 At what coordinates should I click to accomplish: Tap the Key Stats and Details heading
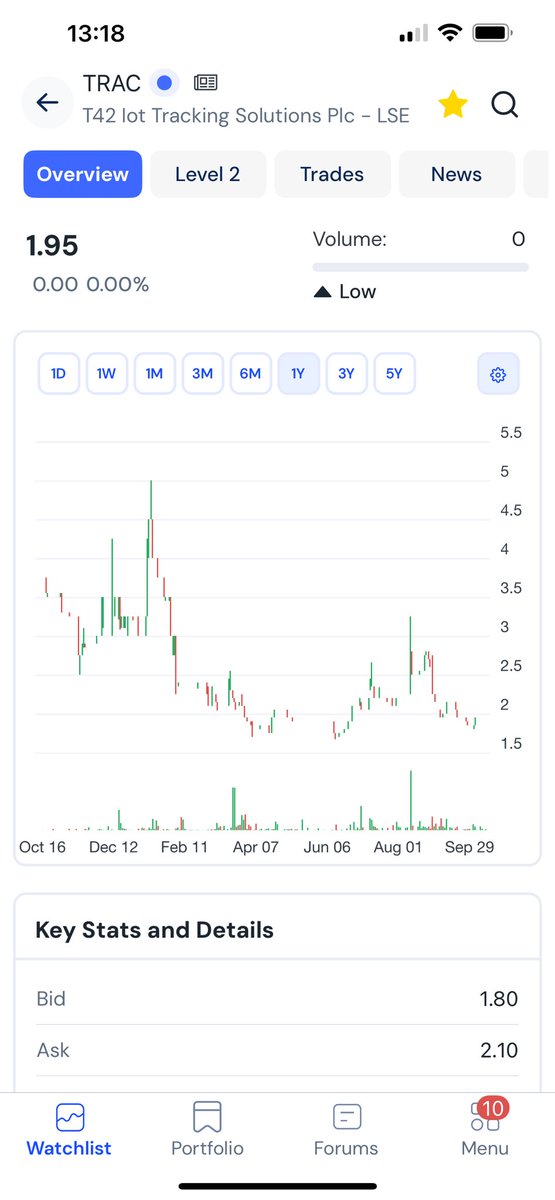pos(154,930)
